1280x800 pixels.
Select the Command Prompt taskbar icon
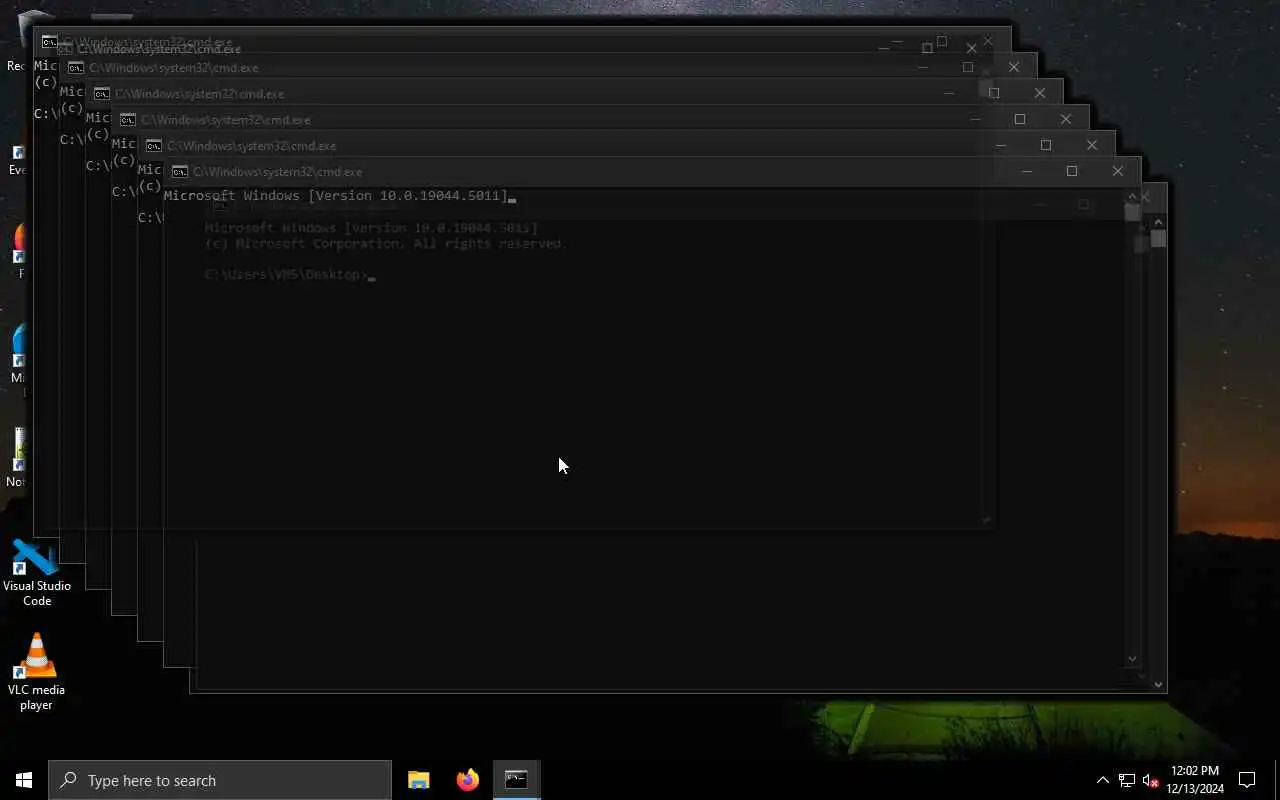click(x=516, y=780)
